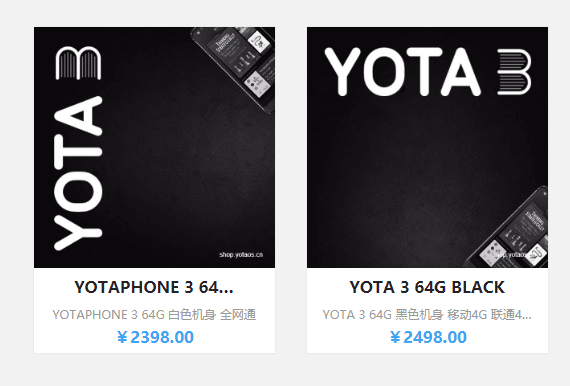Open the left product card's dark image center
570x386 pixels.
tap(154, 147)
